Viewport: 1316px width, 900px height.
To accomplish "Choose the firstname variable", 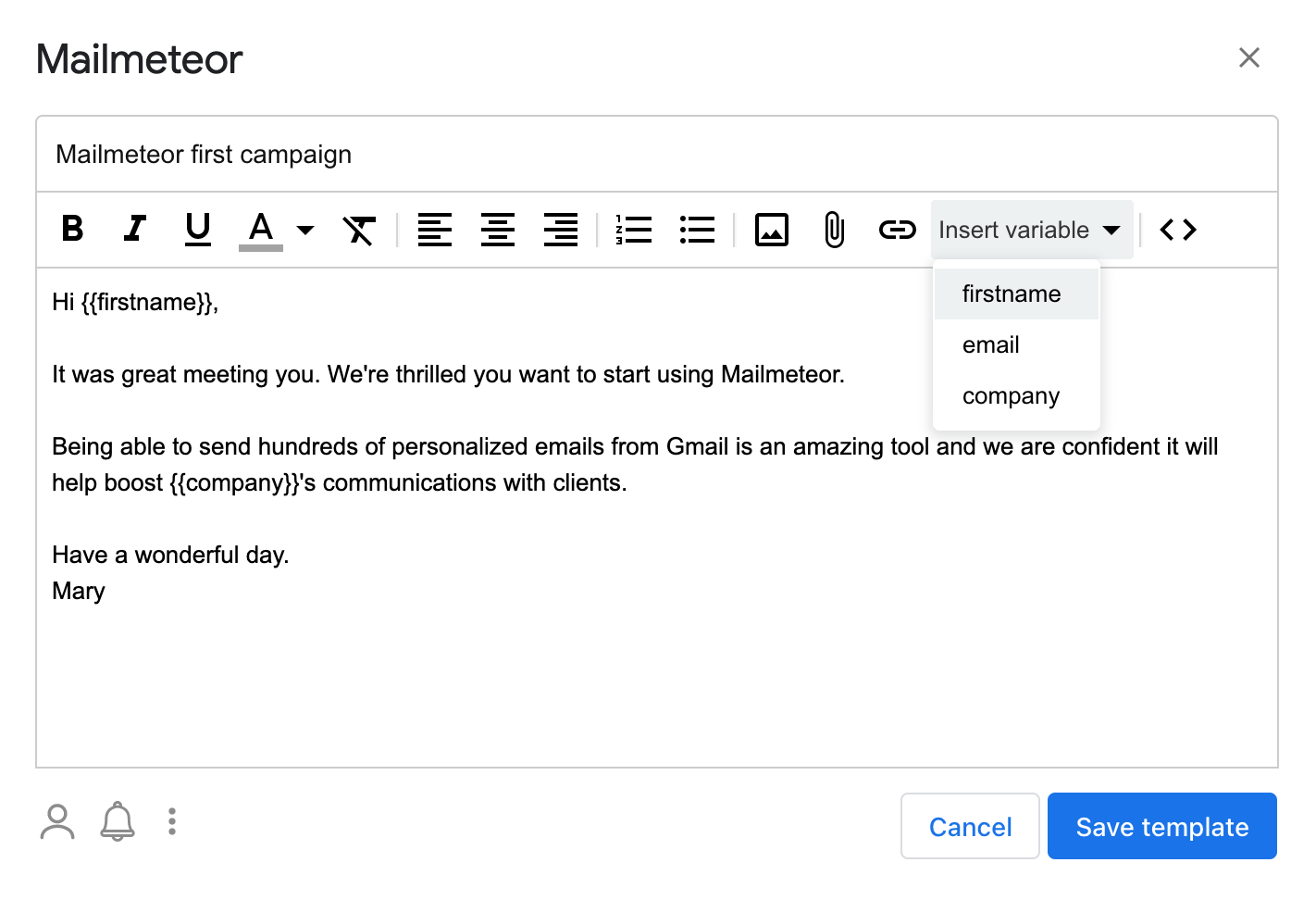I will tap(1016, 294).
